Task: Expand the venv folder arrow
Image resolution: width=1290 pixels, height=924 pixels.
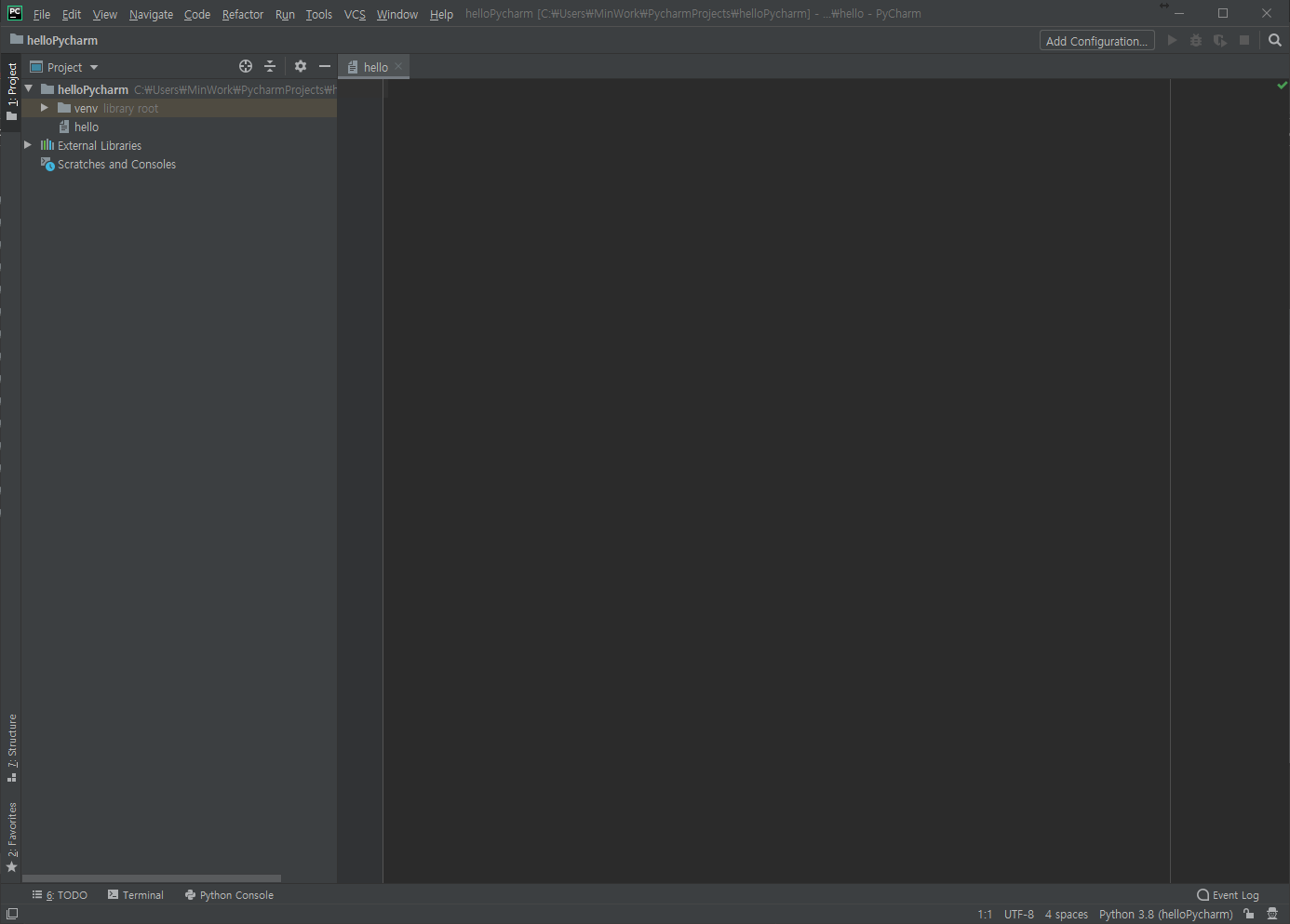Action: 44,108
